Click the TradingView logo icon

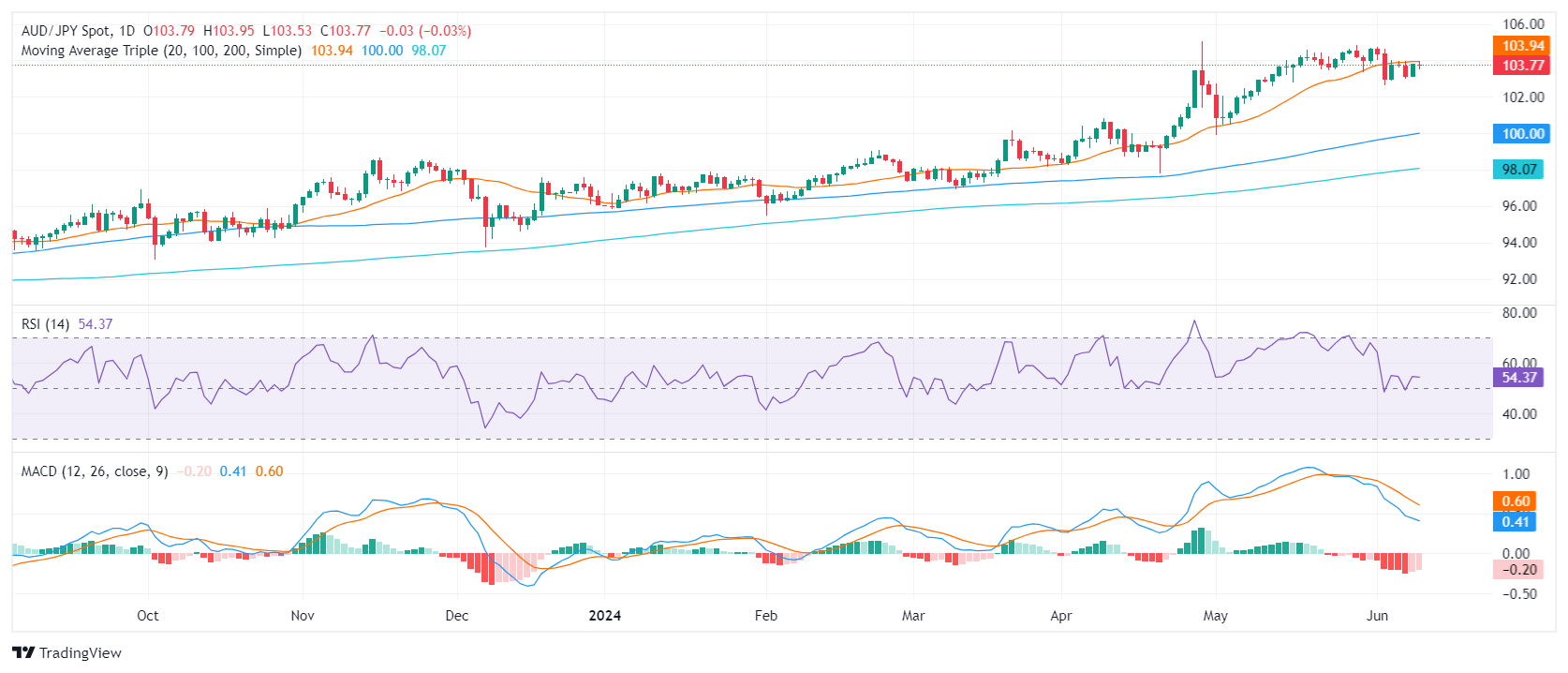[x=23, y=652]
